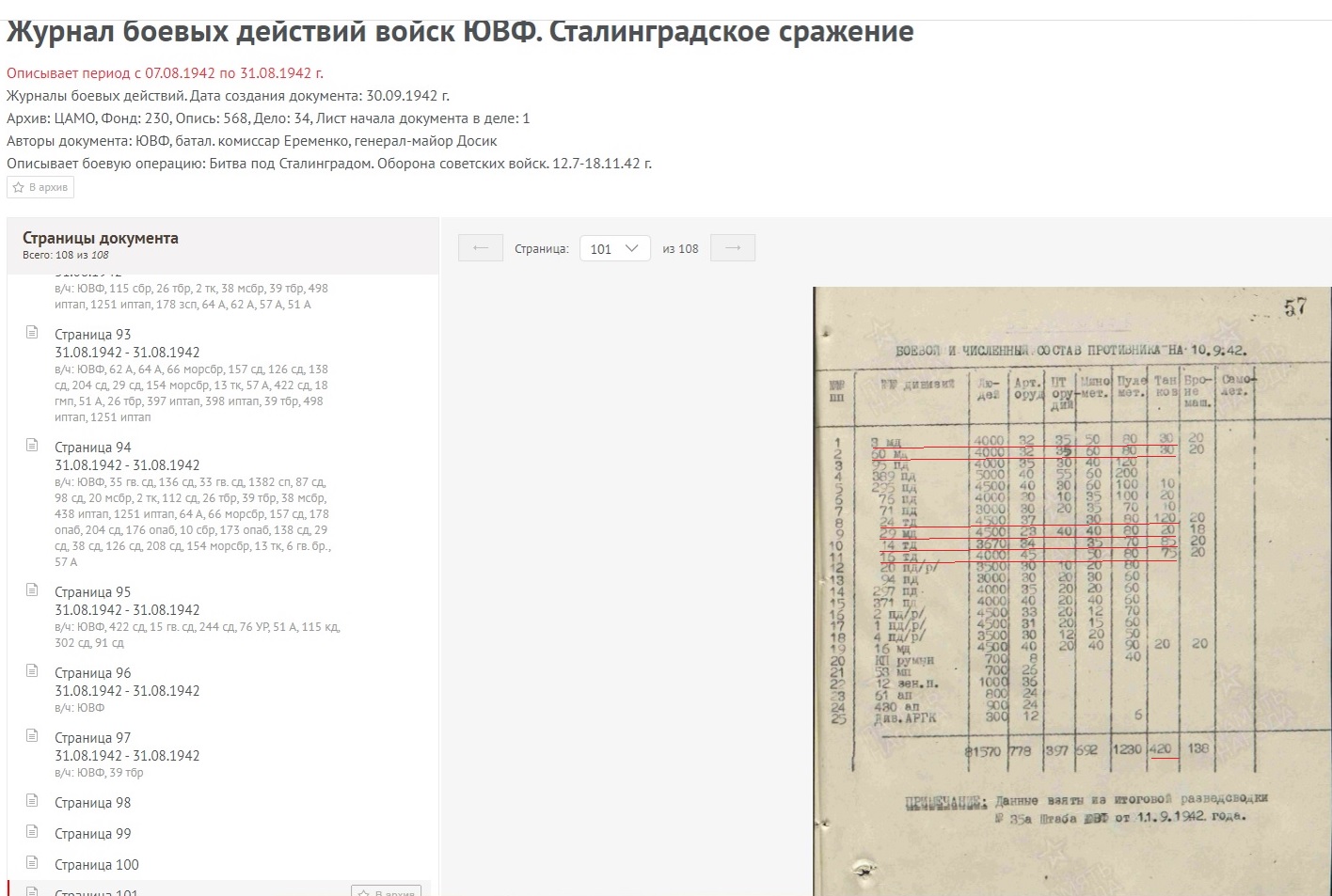Click text 'Всего: 108 из 108'

coord(66,255)
